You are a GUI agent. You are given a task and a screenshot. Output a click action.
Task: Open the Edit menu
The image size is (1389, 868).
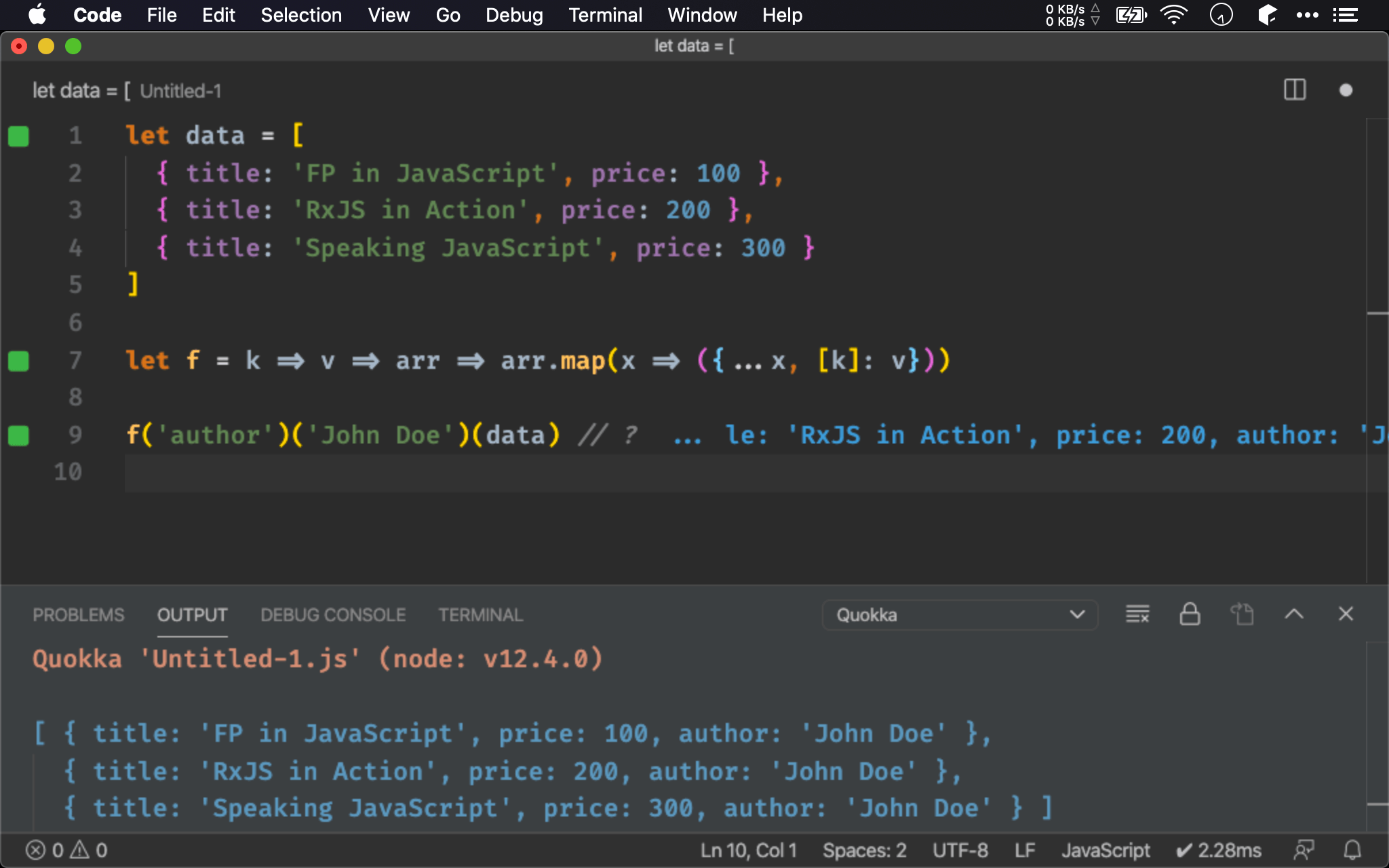[218, 14]
